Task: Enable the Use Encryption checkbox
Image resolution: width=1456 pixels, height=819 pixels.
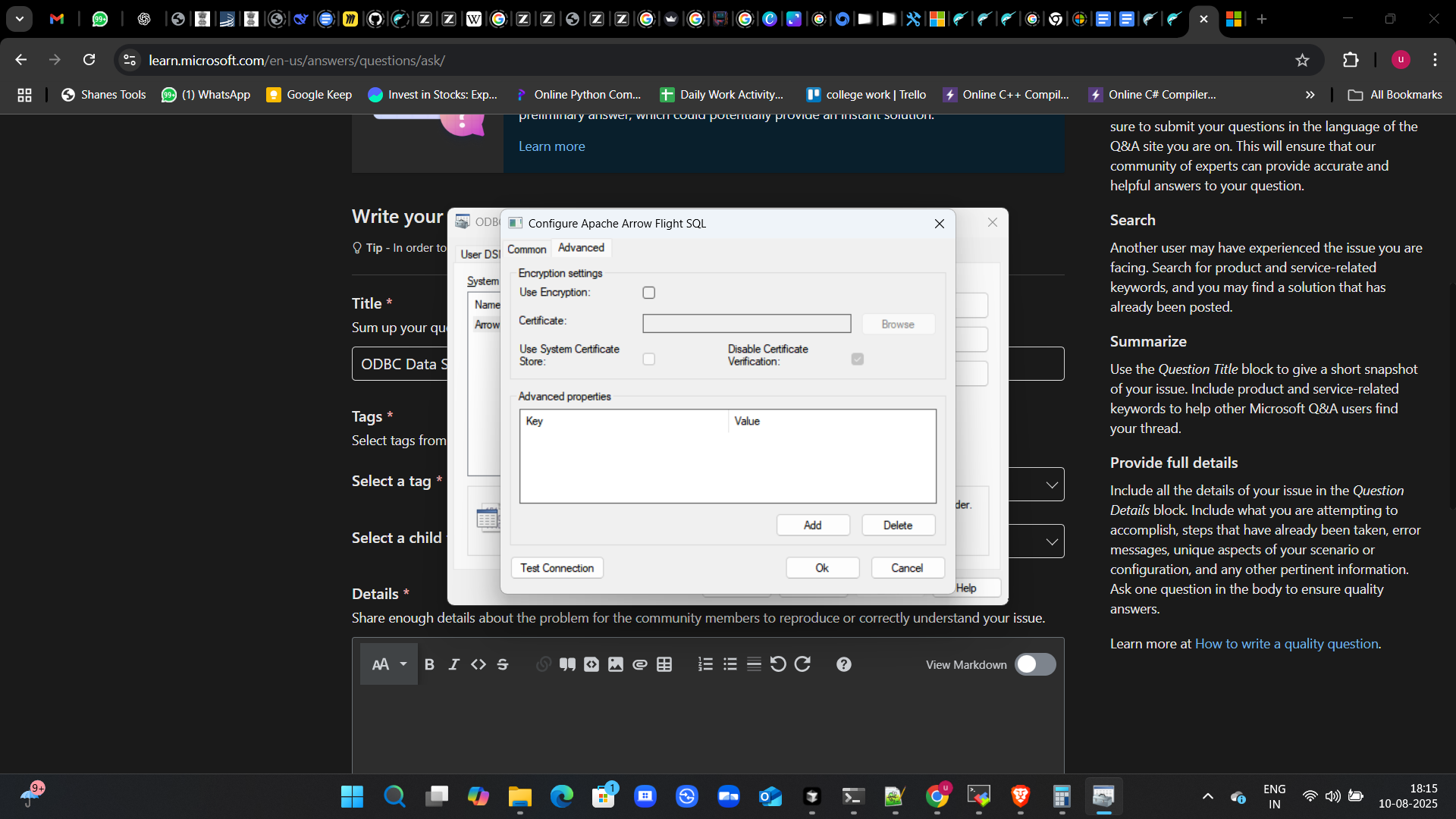Action: 649,293
